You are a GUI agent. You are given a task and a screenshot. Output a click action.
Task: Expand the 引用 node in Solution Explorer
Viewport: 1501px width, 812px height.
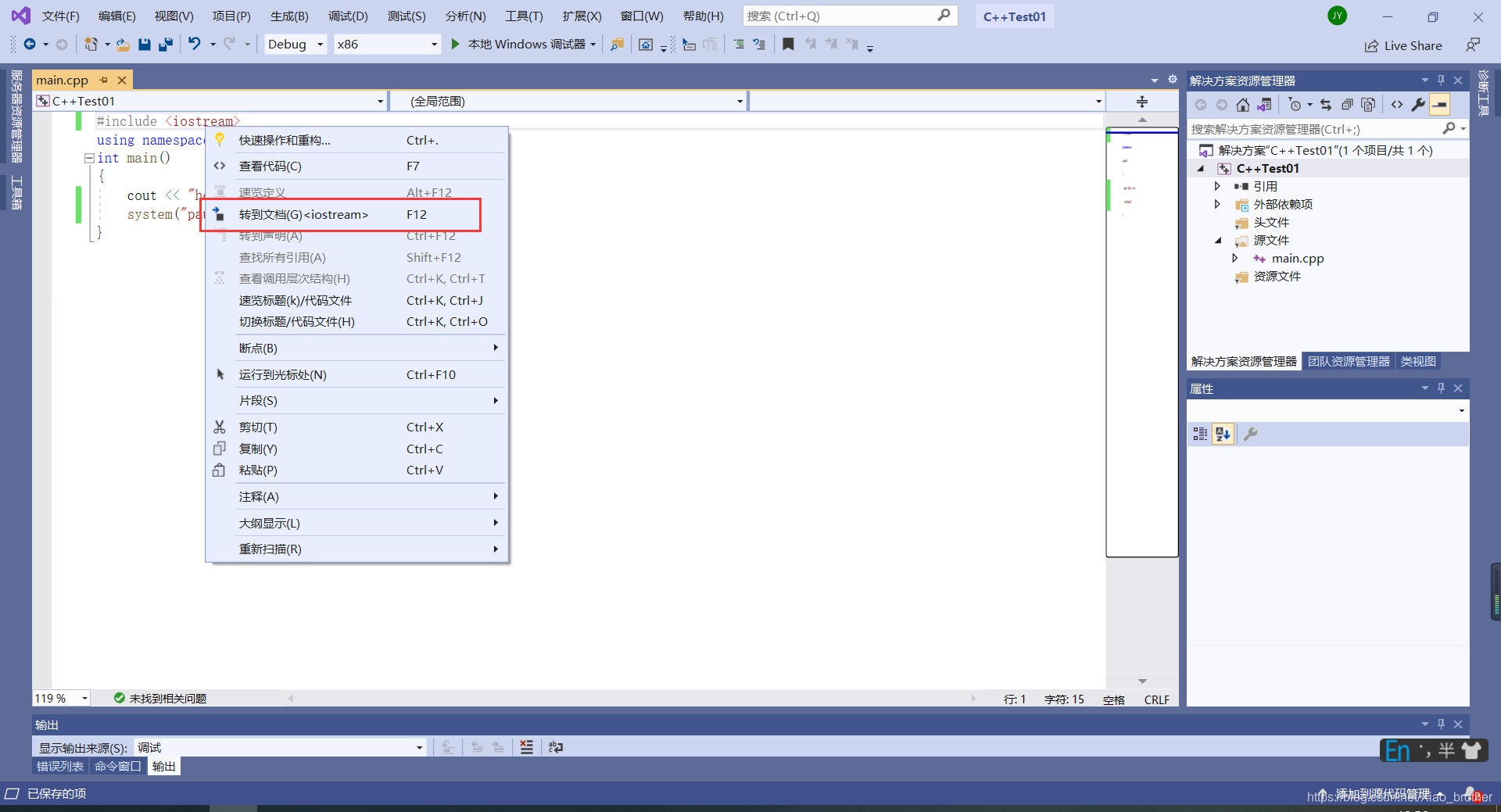point(1217,186)
